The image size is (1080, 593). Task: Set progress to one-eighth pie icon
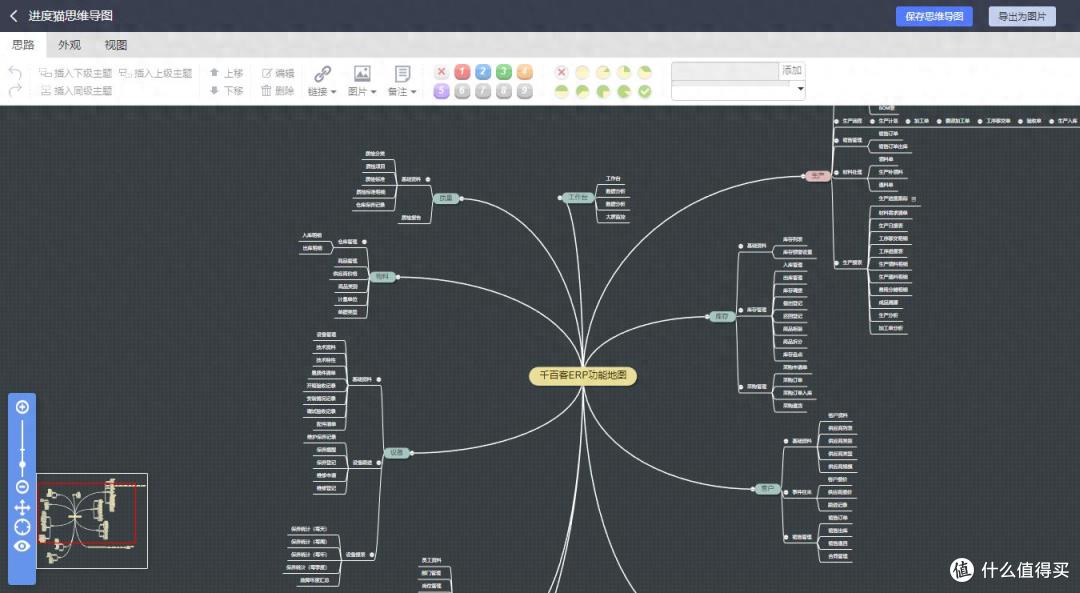coord(603,72)
